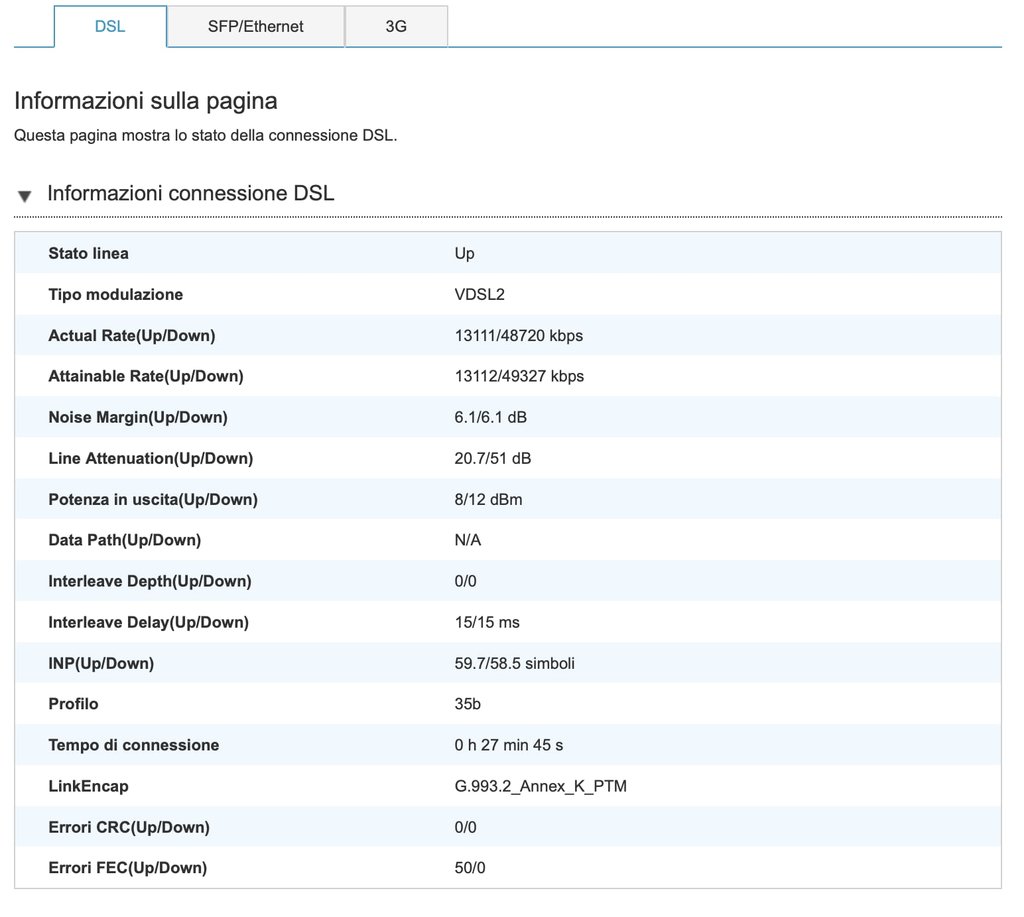Click the Informazioni connessione DSL section title
The width and height of the screenshot is (1024, 917).
(x=191, y=193)
